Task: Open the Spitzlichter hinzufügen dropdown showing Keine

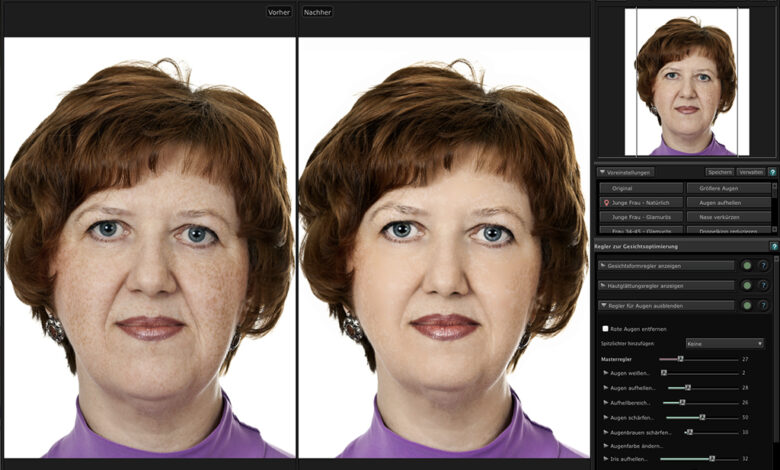Action: pyautogui.click(x=724, y=344)
